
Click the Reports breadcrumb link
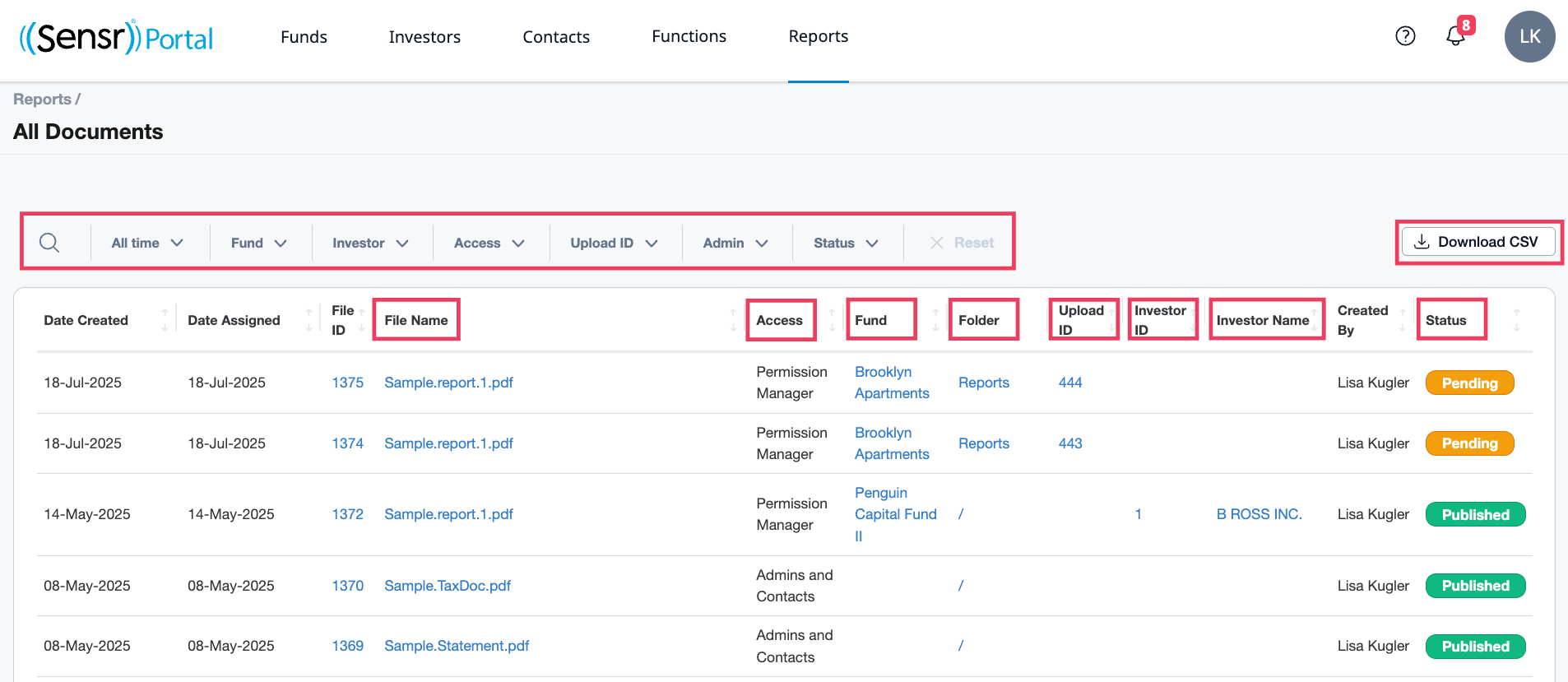click(42, 99)
